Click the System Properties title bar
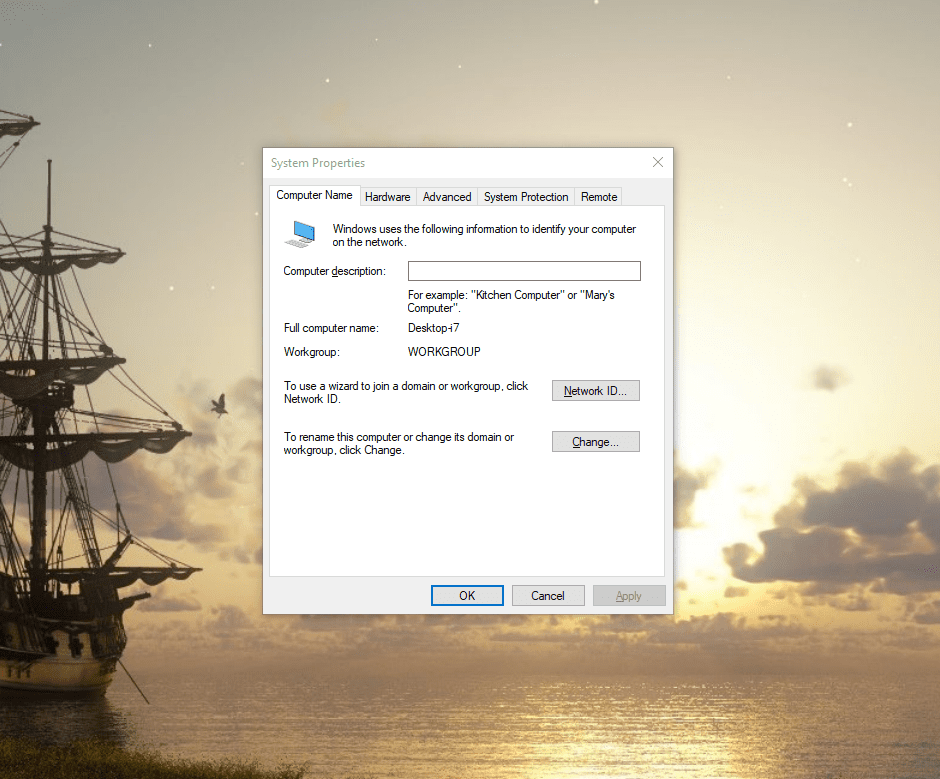Image resolution: width=940 pixels, height=779 pixels. coord(450,163)
